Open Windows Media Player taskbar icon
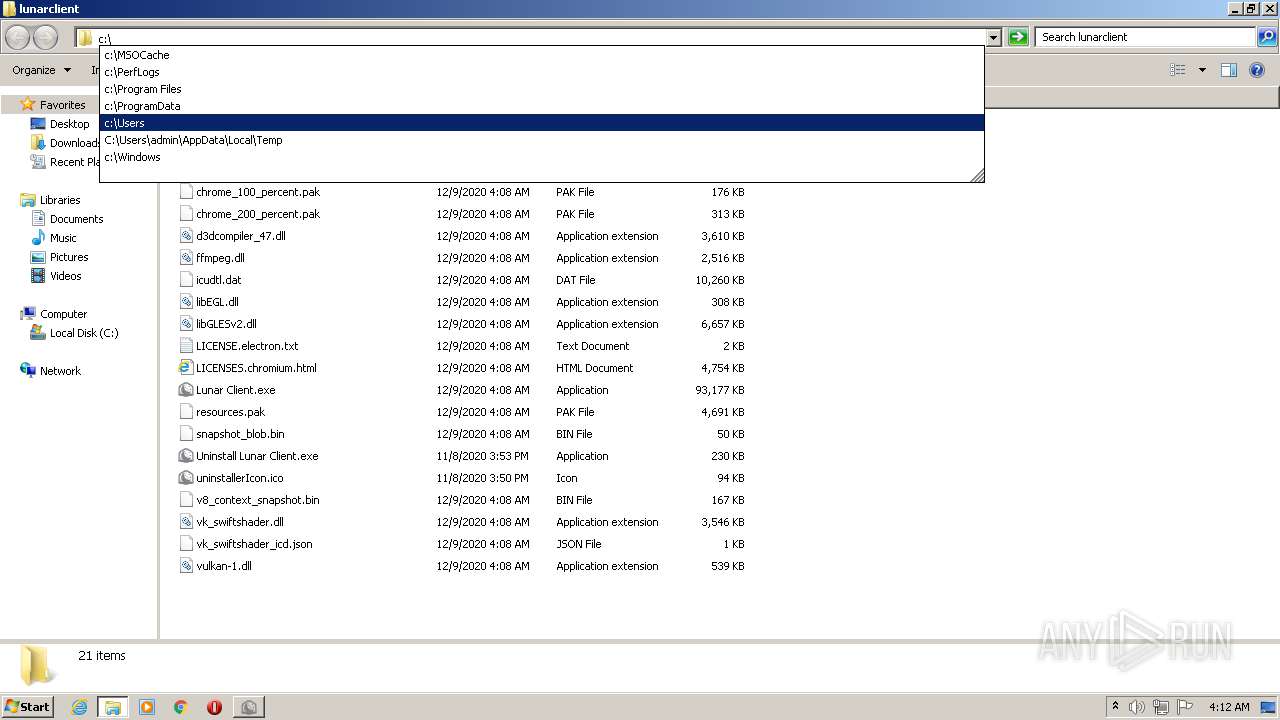Screen dimensions: 1280x720 (x=147, y=707)
